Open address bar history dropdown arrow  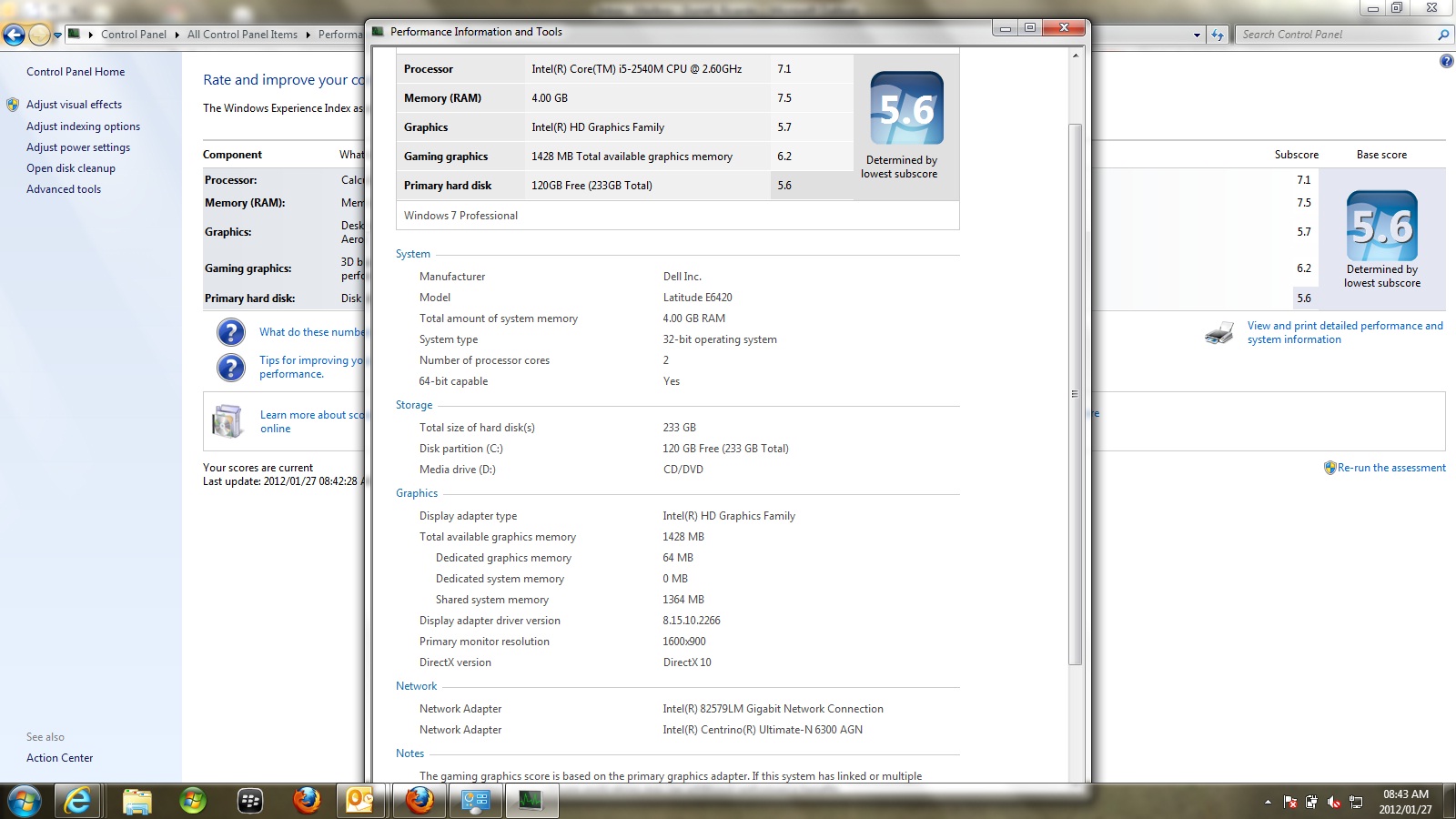click(x=1197, y=35)
